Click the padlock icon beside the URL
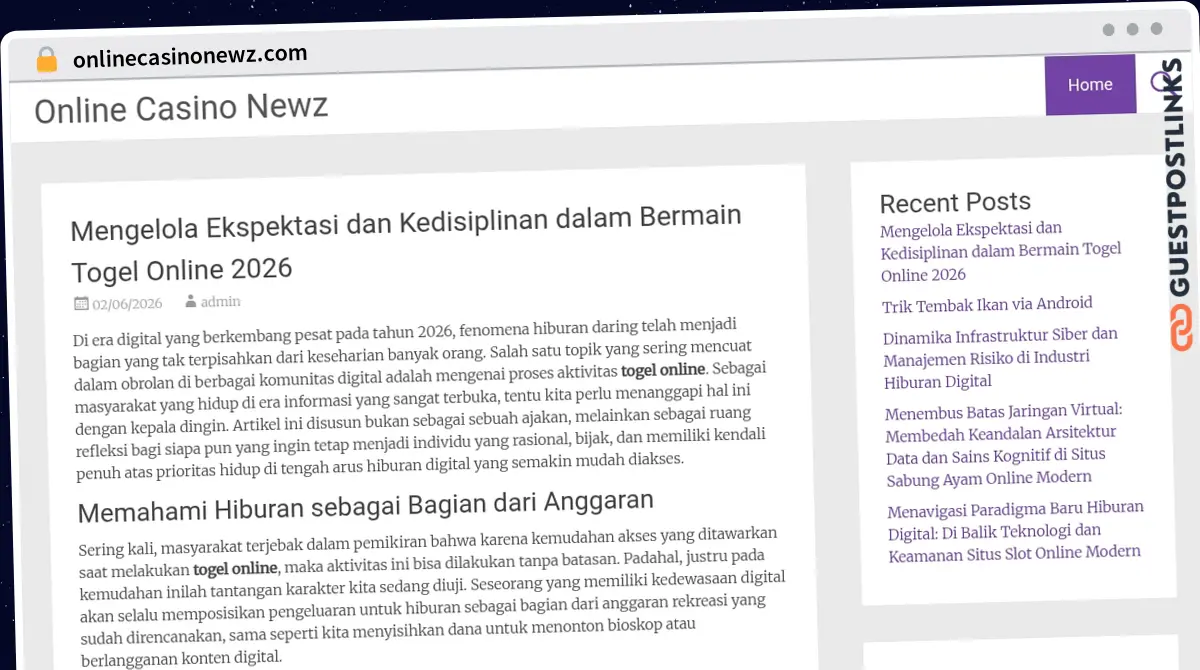Image resolution: width=1200 pixels, height=670 pixels. (x=46, y=60)
